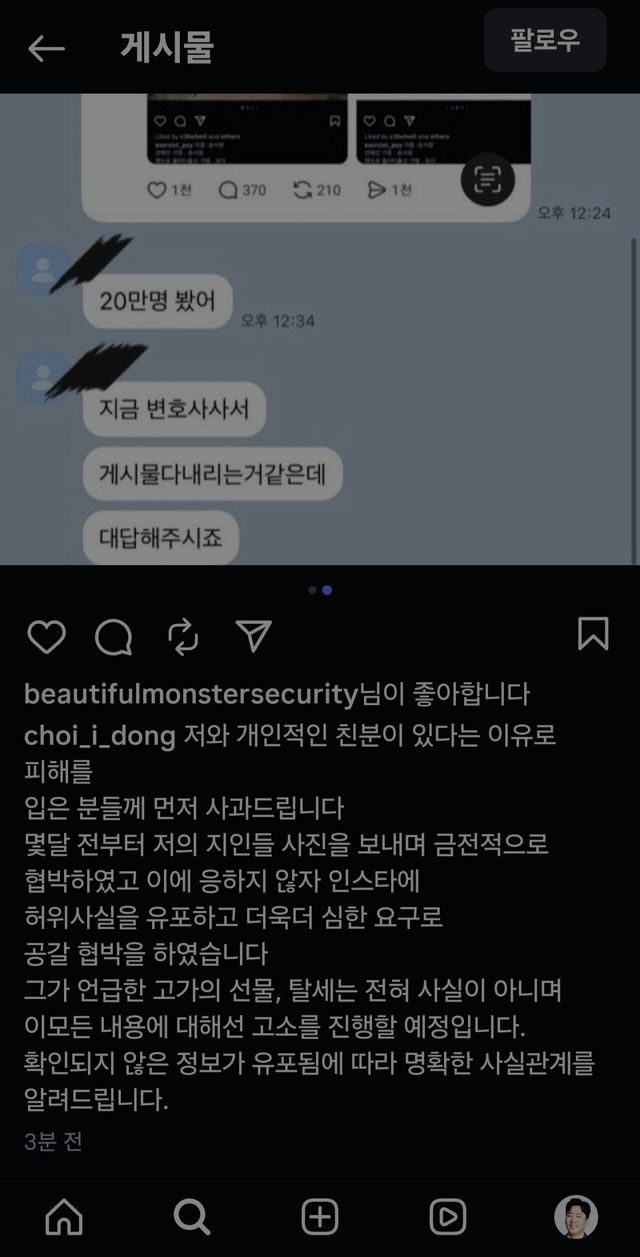Open your profile from the avatar thumbnail
This screenshot has height=1257, width=640.
click(x=576, y=1217)
